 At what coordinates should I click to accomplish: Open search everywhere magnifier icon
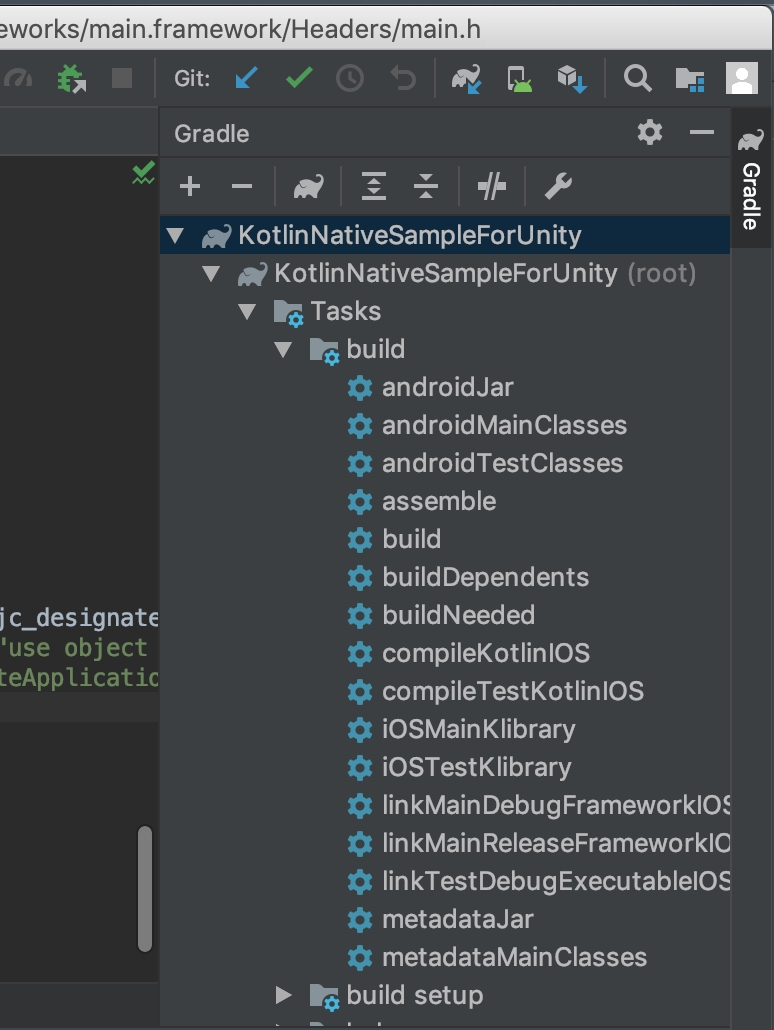[x=637, y=79]
